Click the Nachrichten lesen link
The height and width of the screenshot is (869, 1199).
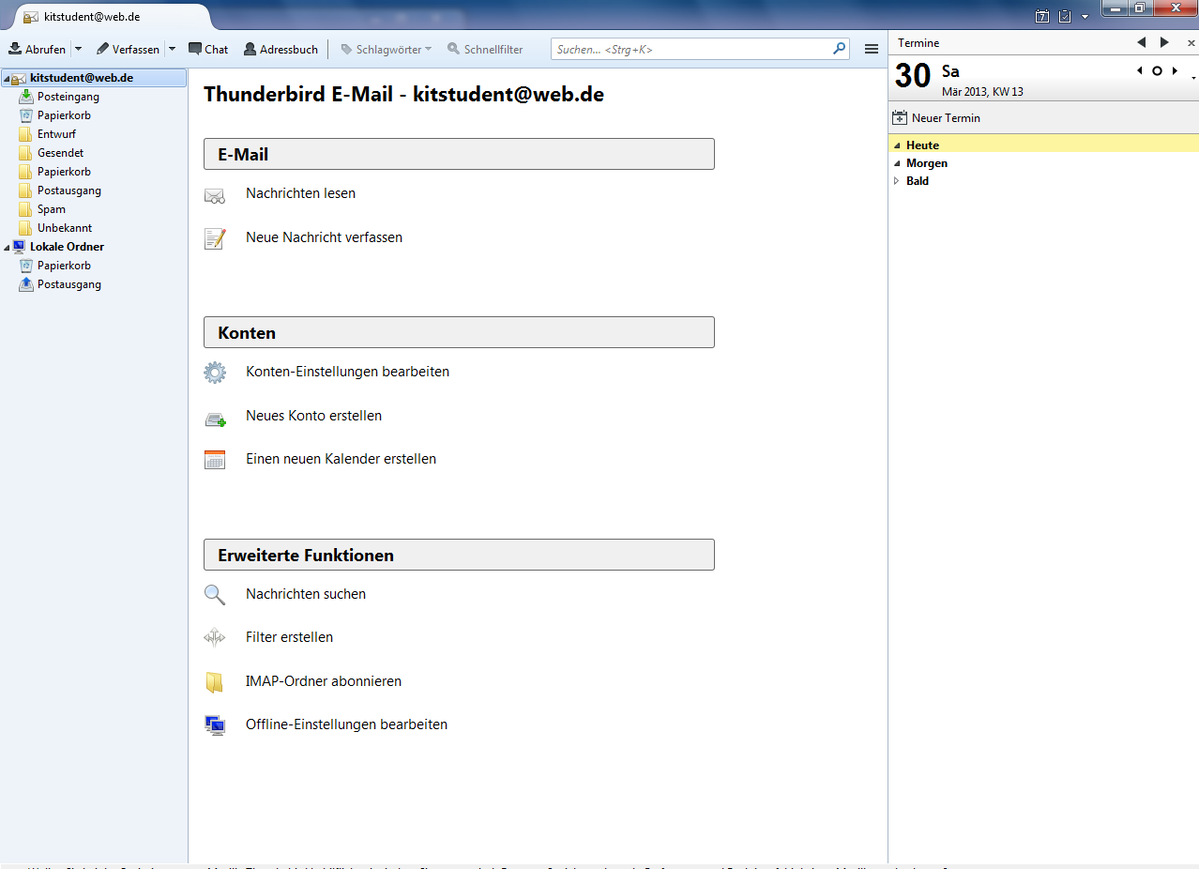pos(301,194)
